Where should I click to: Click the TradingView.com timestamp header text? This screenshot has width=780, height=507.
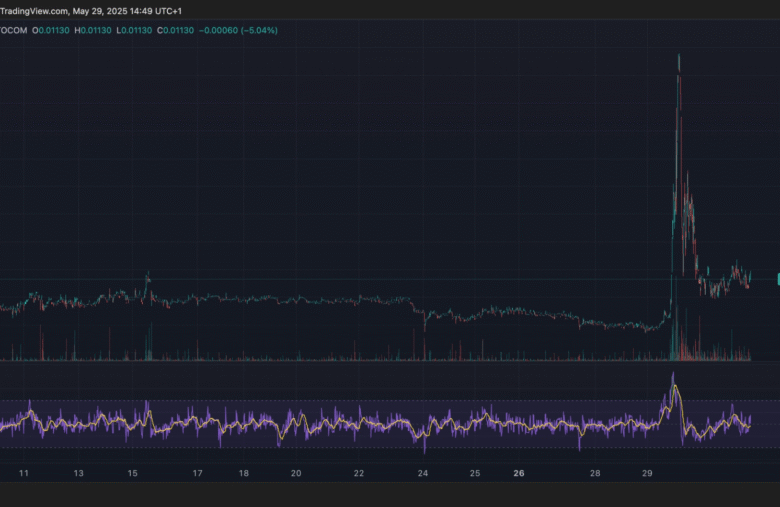91,11
